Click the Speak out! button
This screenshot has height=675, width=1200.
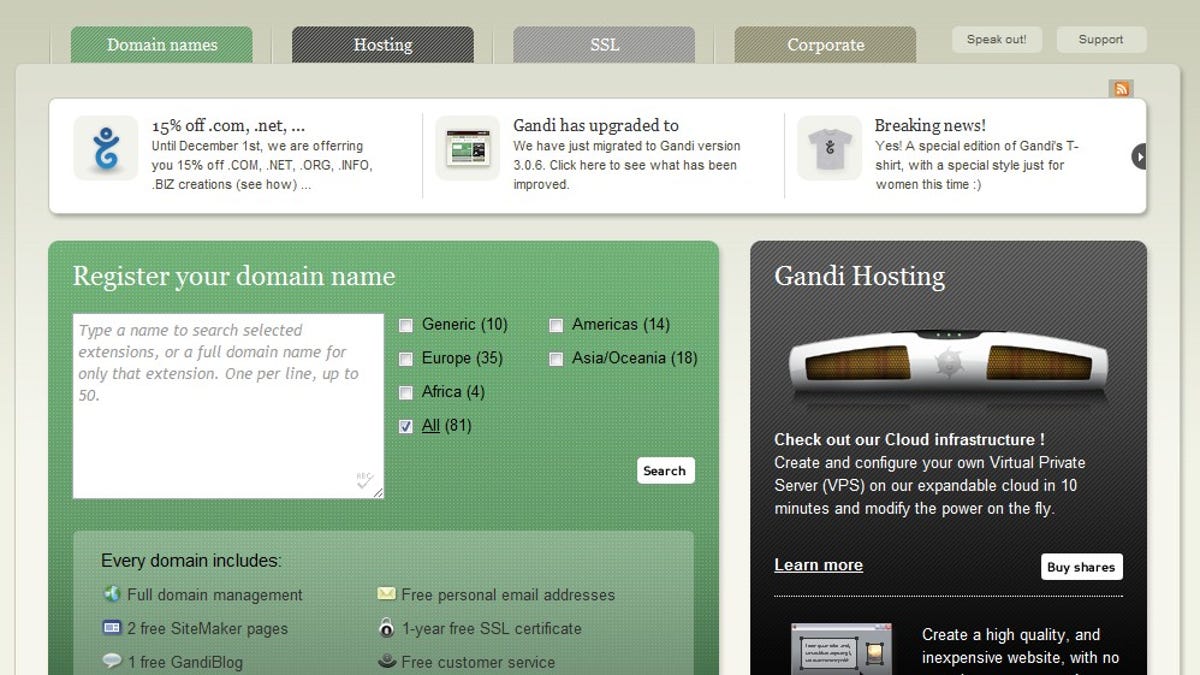point(996,40)
